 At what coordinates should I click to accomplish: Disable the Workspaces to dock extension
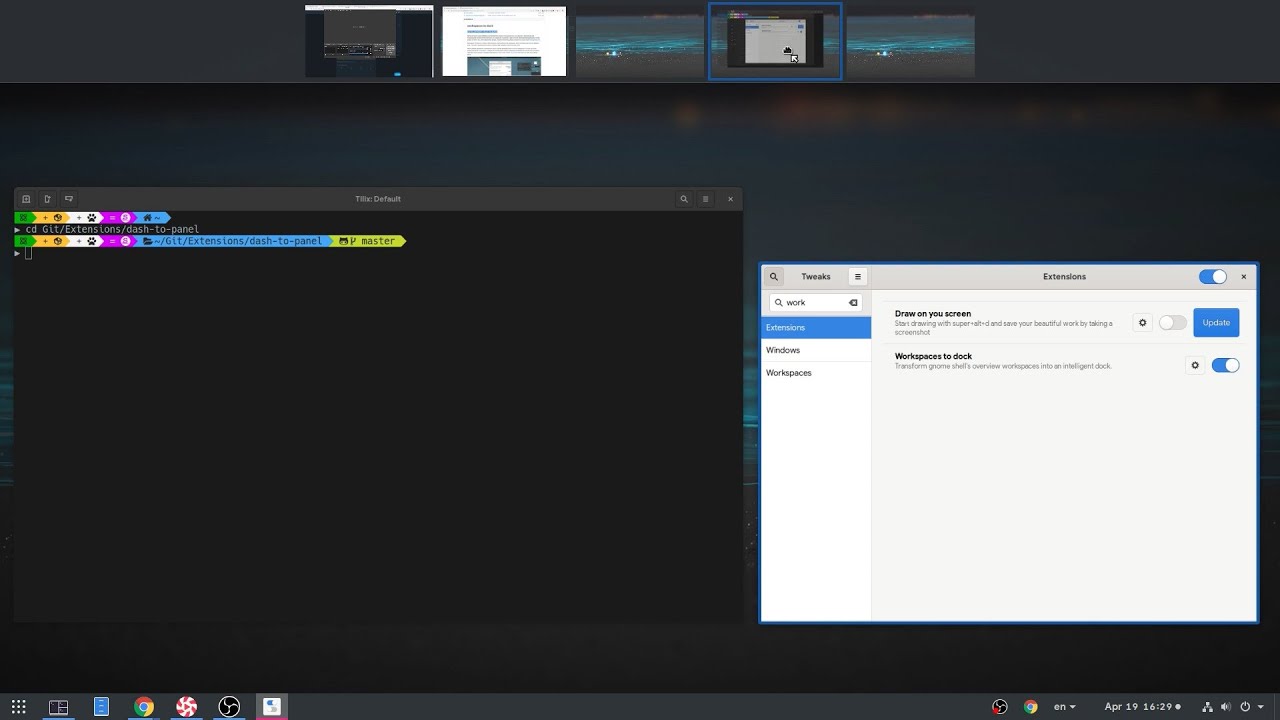[x=1225, y=366]
